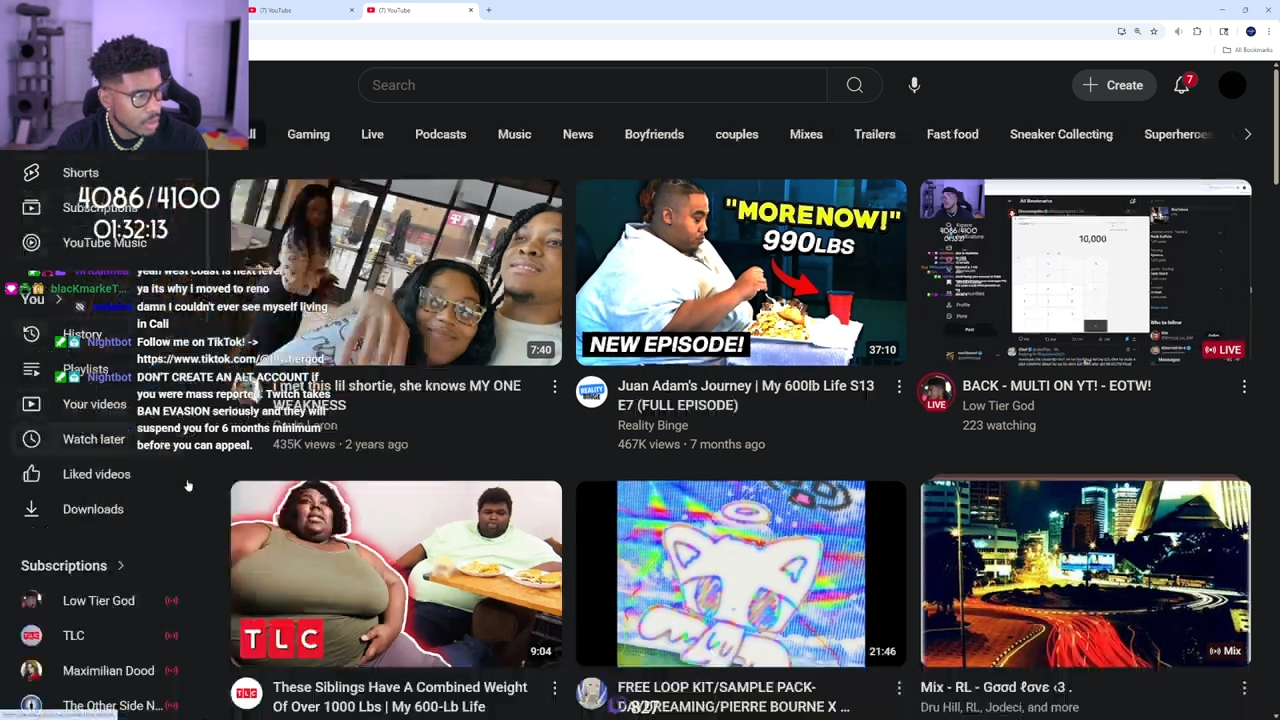Open more actions for BACK - MULTI ON YT video
Image resolution: width=1280 pixels, height=720 pixels.
1244,386
